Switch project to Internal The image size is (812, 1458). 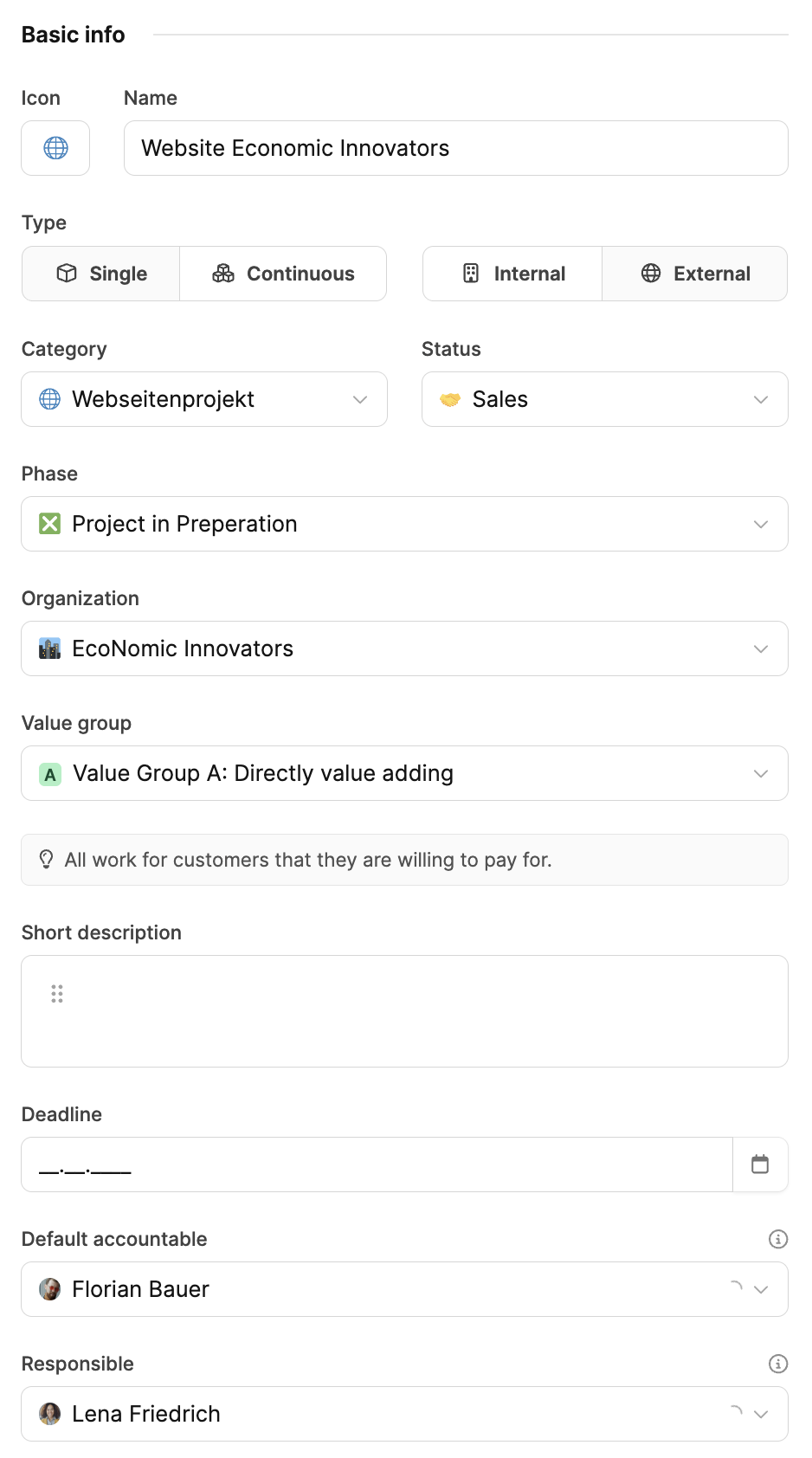point(512,274)
